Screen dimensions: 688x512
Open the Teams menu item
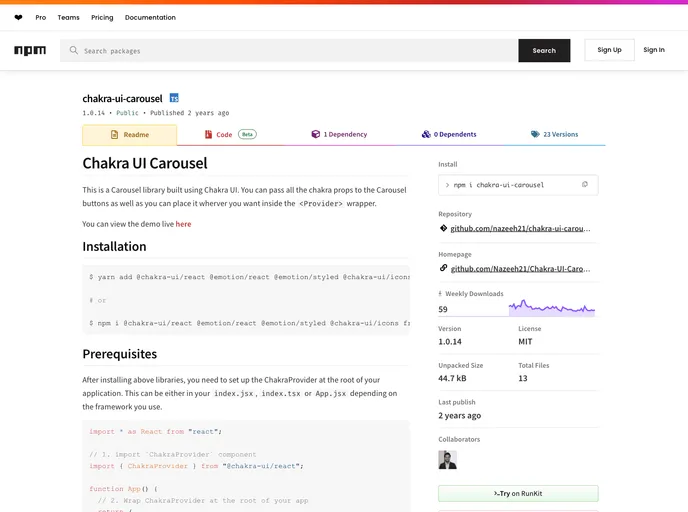point(68,18)
